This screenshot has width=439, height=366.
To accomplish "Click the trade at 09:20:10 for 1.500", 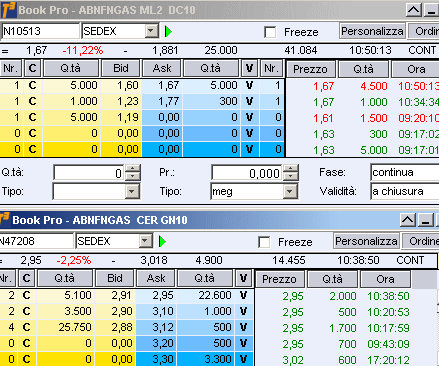I will tap(363, 118).
